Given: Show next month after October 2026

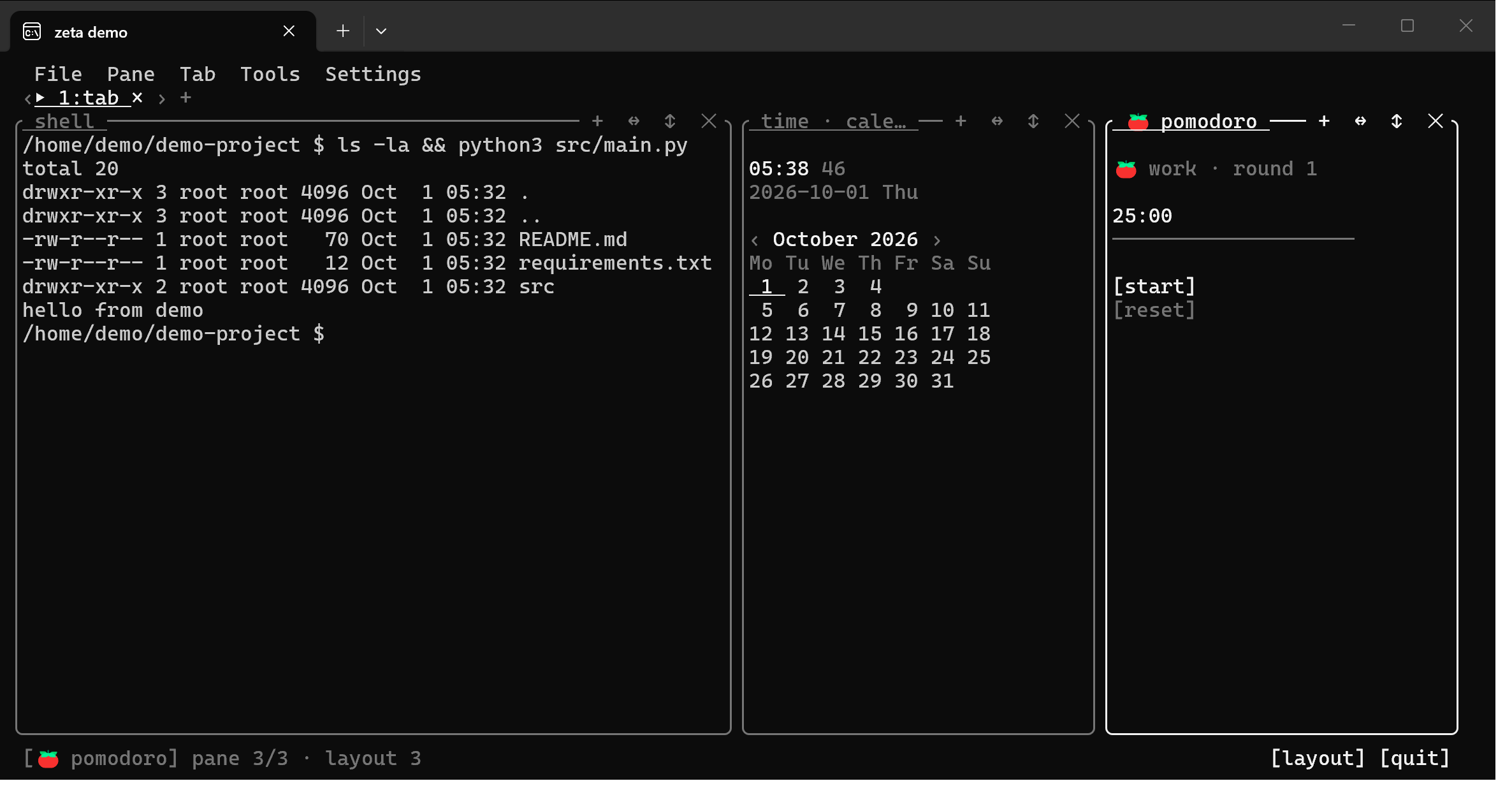Looking at the screenshot, I should pyautogui.click(x=936, y=240).
